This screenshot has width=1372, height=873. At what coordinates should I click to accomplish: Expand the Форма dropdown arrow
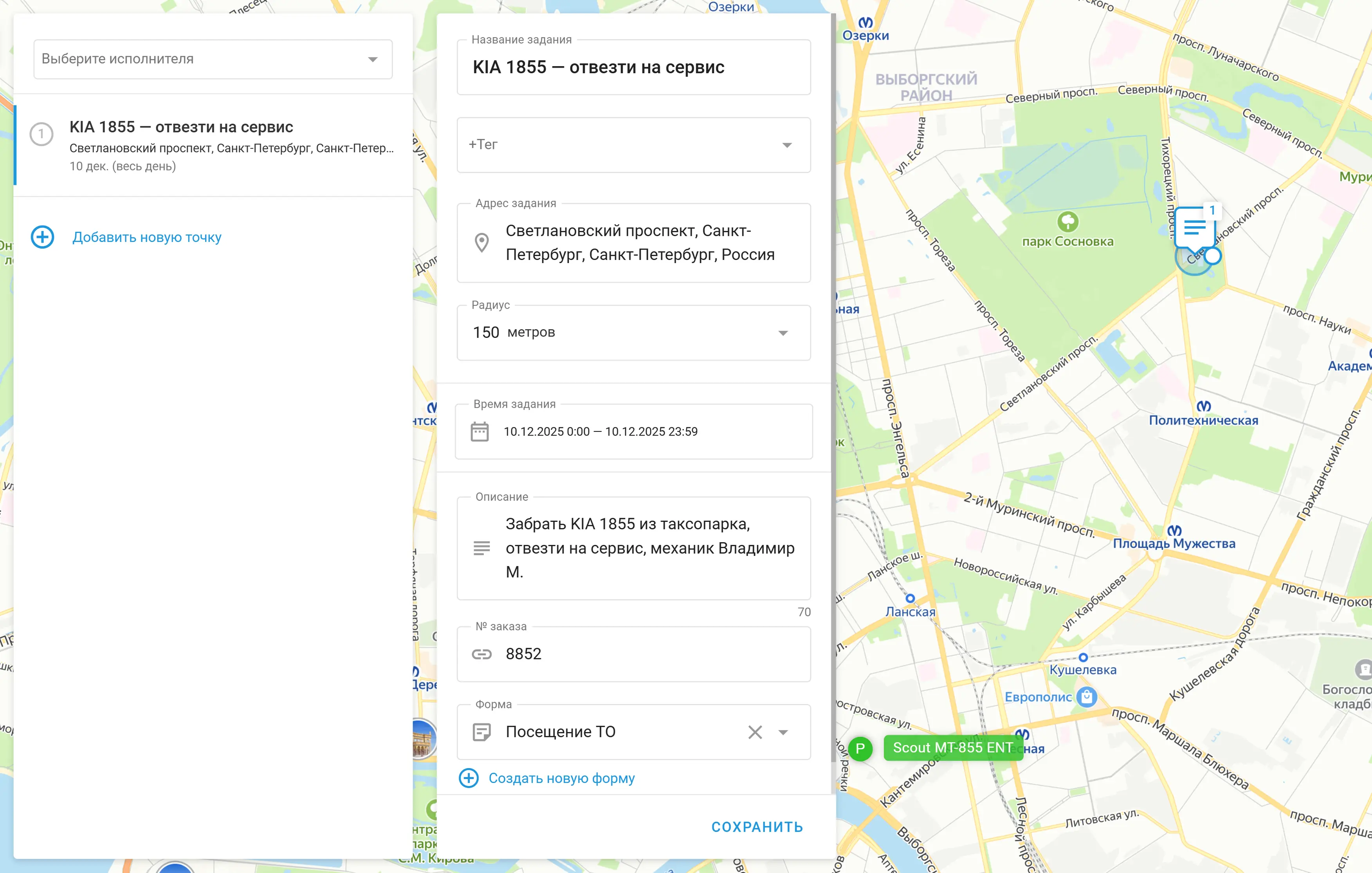pos(783,732)
